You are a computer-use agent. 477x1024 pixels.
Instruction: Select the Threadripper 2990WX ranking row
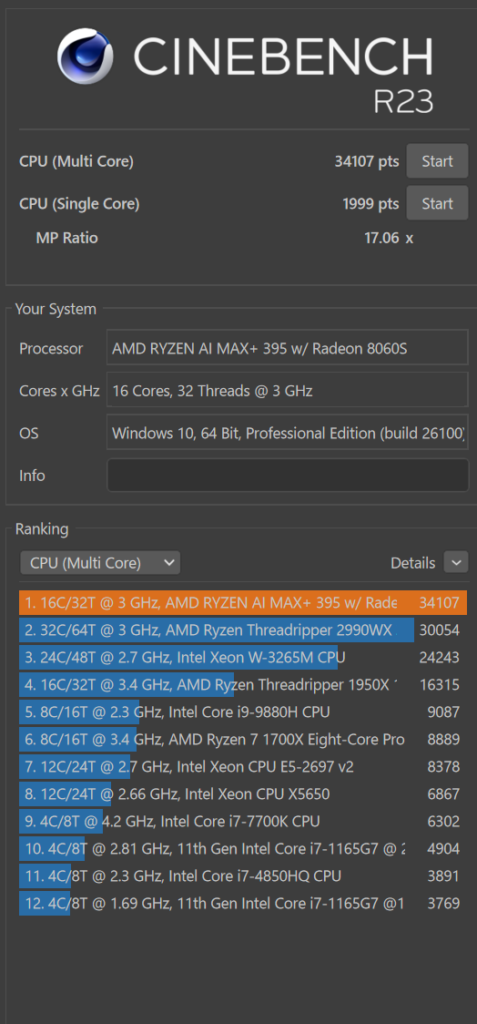click(243, 630)
